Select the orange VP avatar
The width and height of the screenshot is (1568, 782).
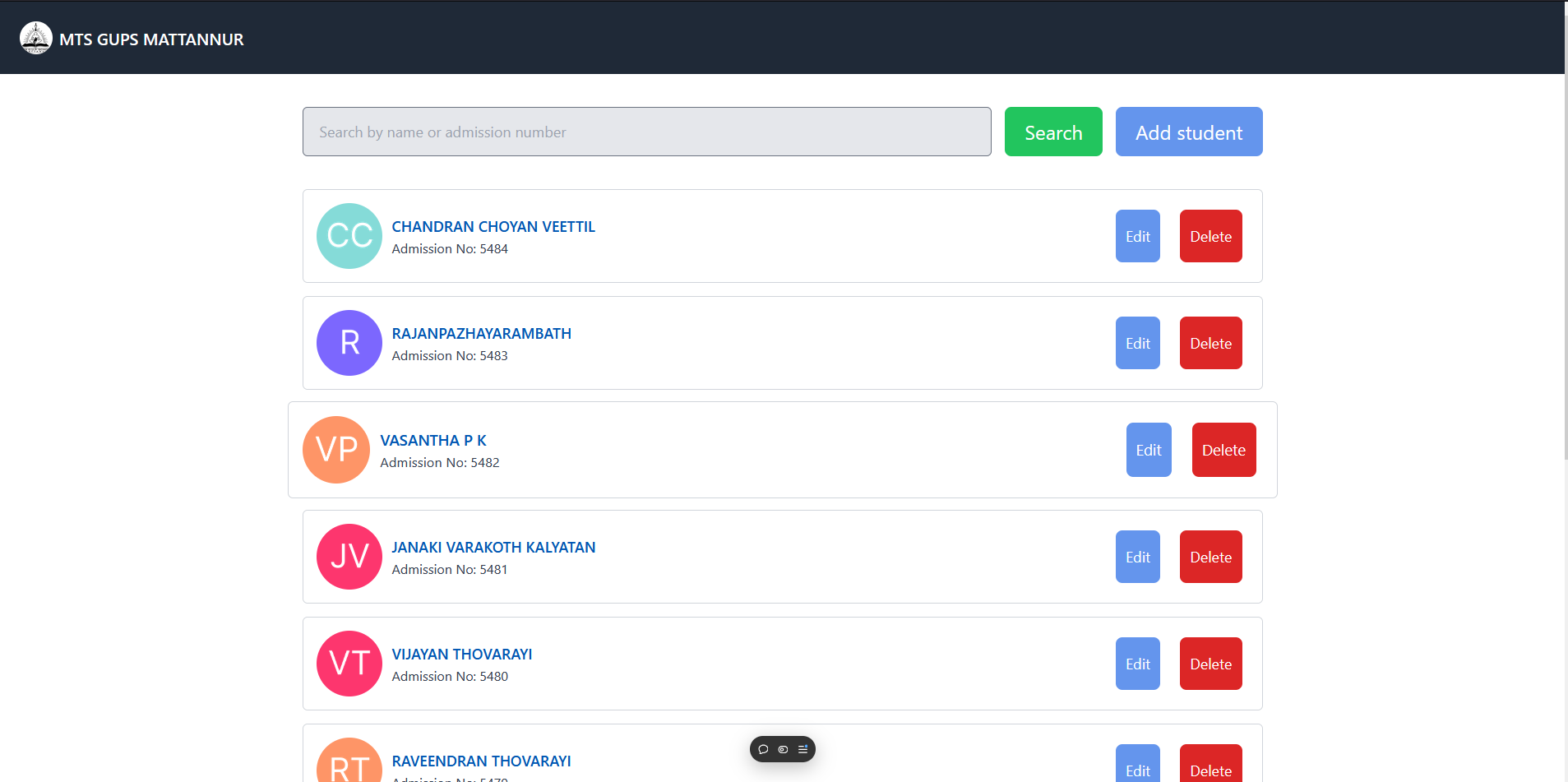click(x=336, y=450)
